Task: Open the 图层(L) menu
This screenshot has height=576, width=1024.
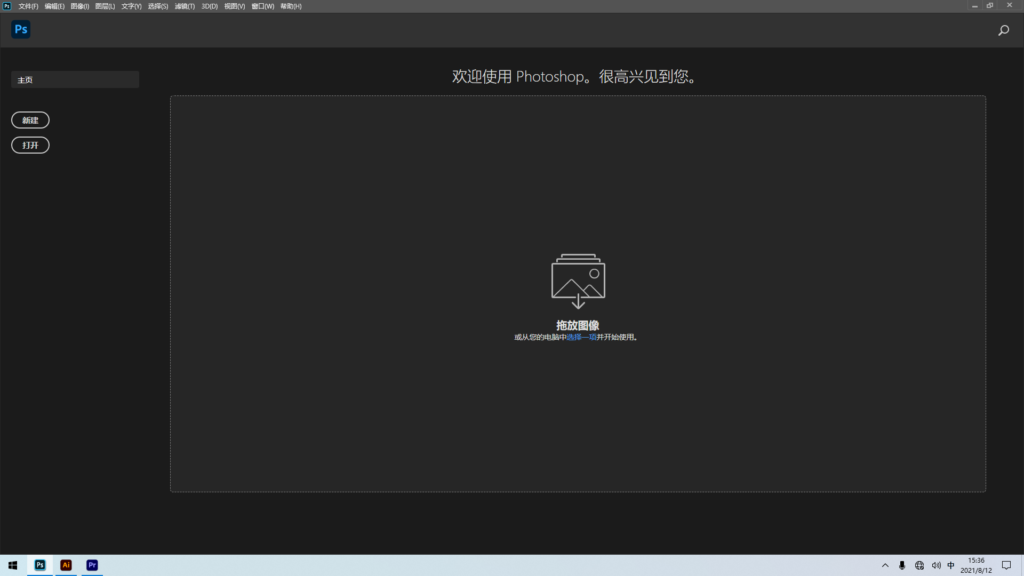Action: click(x=104, y=6)
